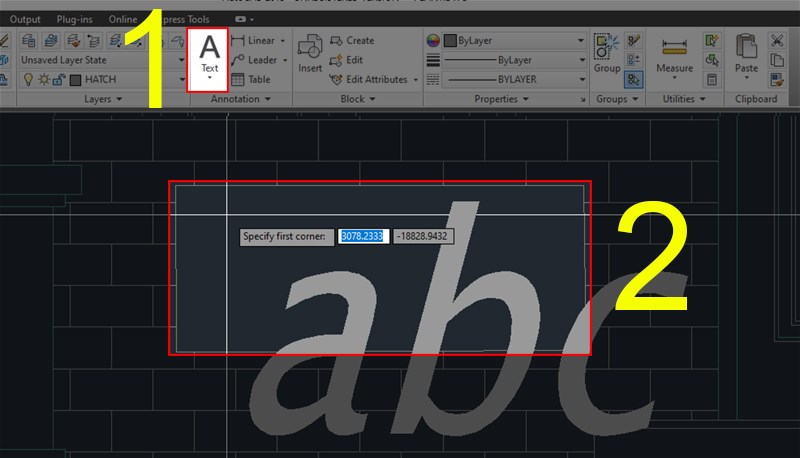Screen dimensions: 800x458
Task: Click the ByLayer object color swatch
Action: 450,41
